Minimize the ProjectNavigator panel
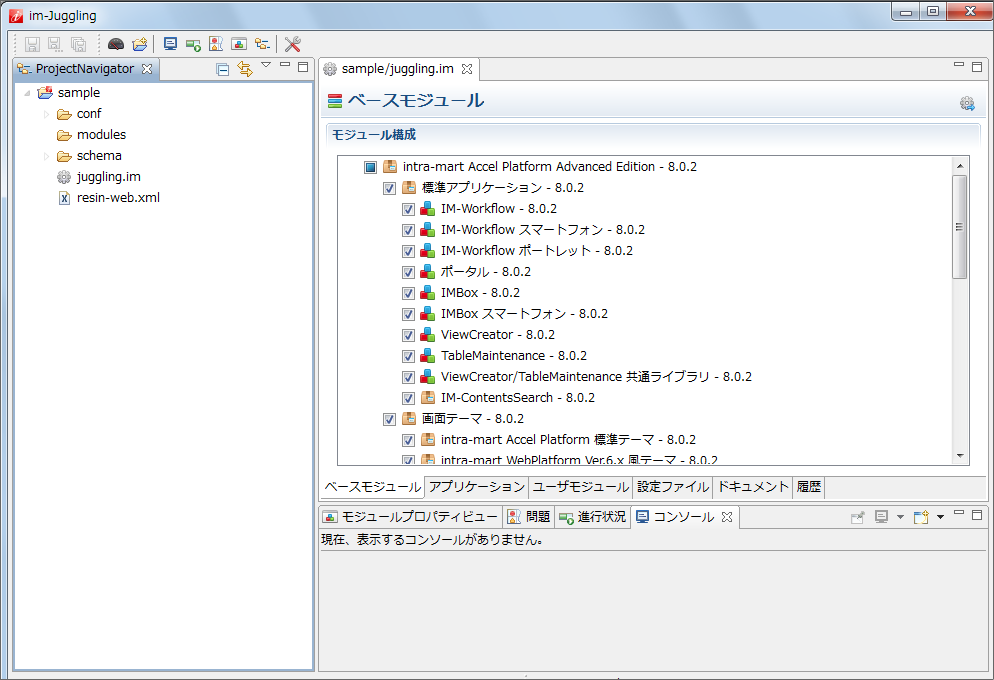This screenshot has width=994, height=680. [285, 65]
